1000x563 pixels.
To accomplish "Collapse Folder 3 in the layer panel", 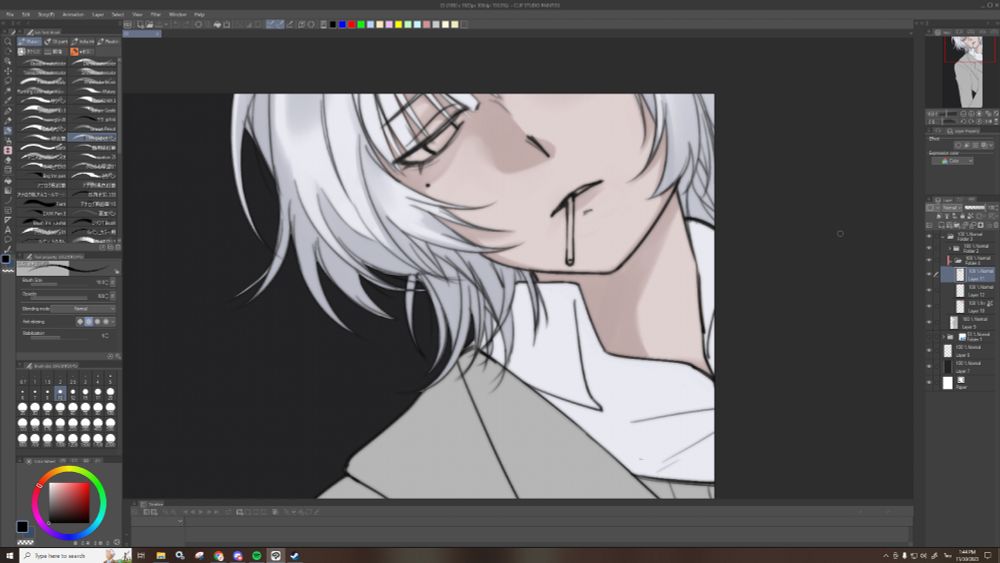I will click(x=943, y=236).
